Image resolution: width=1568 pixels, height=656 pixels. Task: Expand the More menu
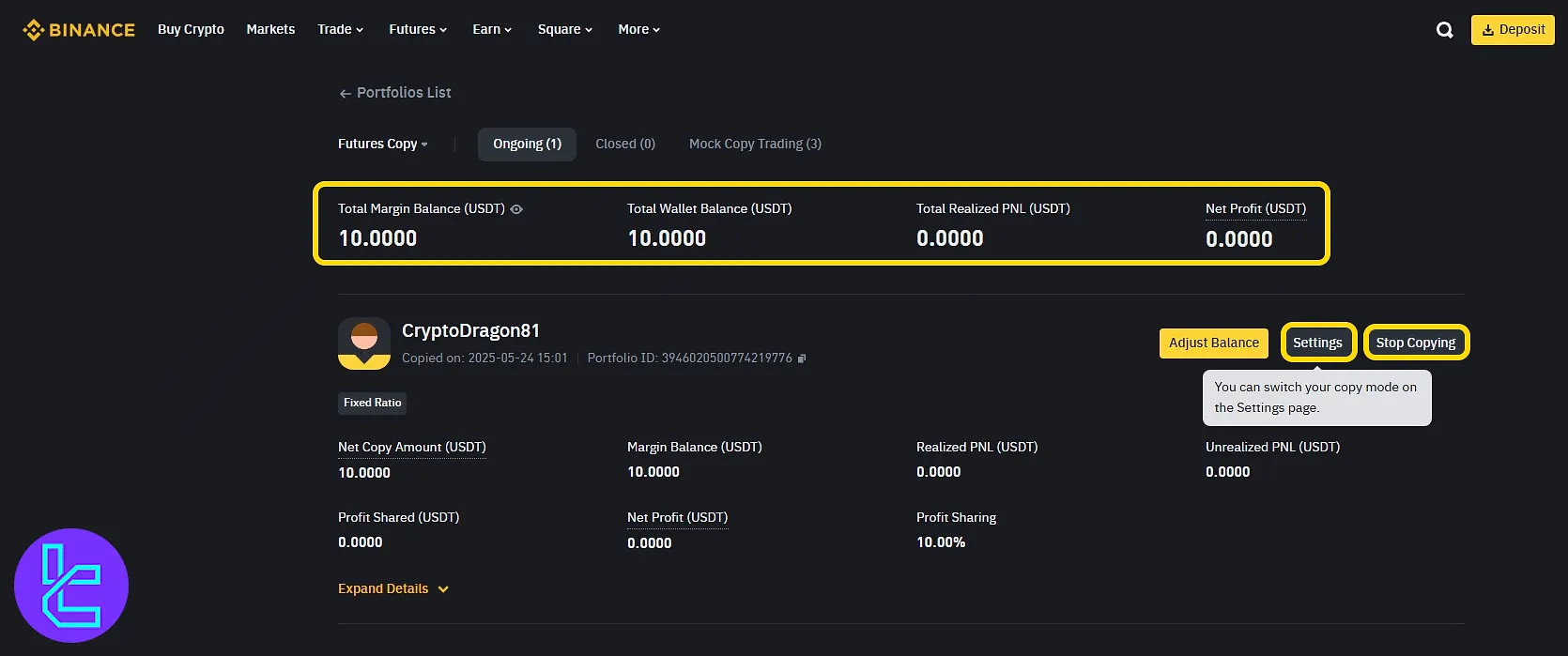click(639, 30)
